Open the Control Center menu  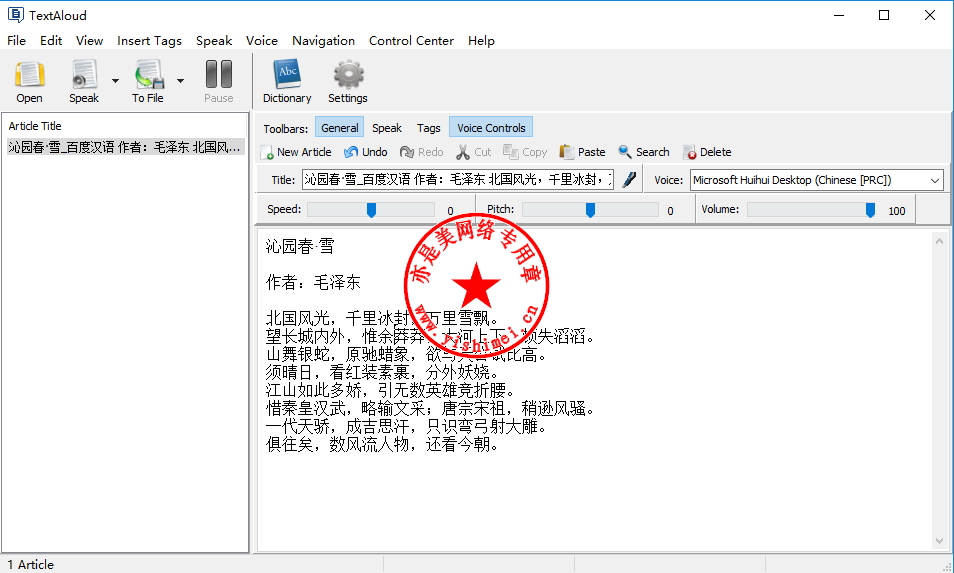(411, 41)
